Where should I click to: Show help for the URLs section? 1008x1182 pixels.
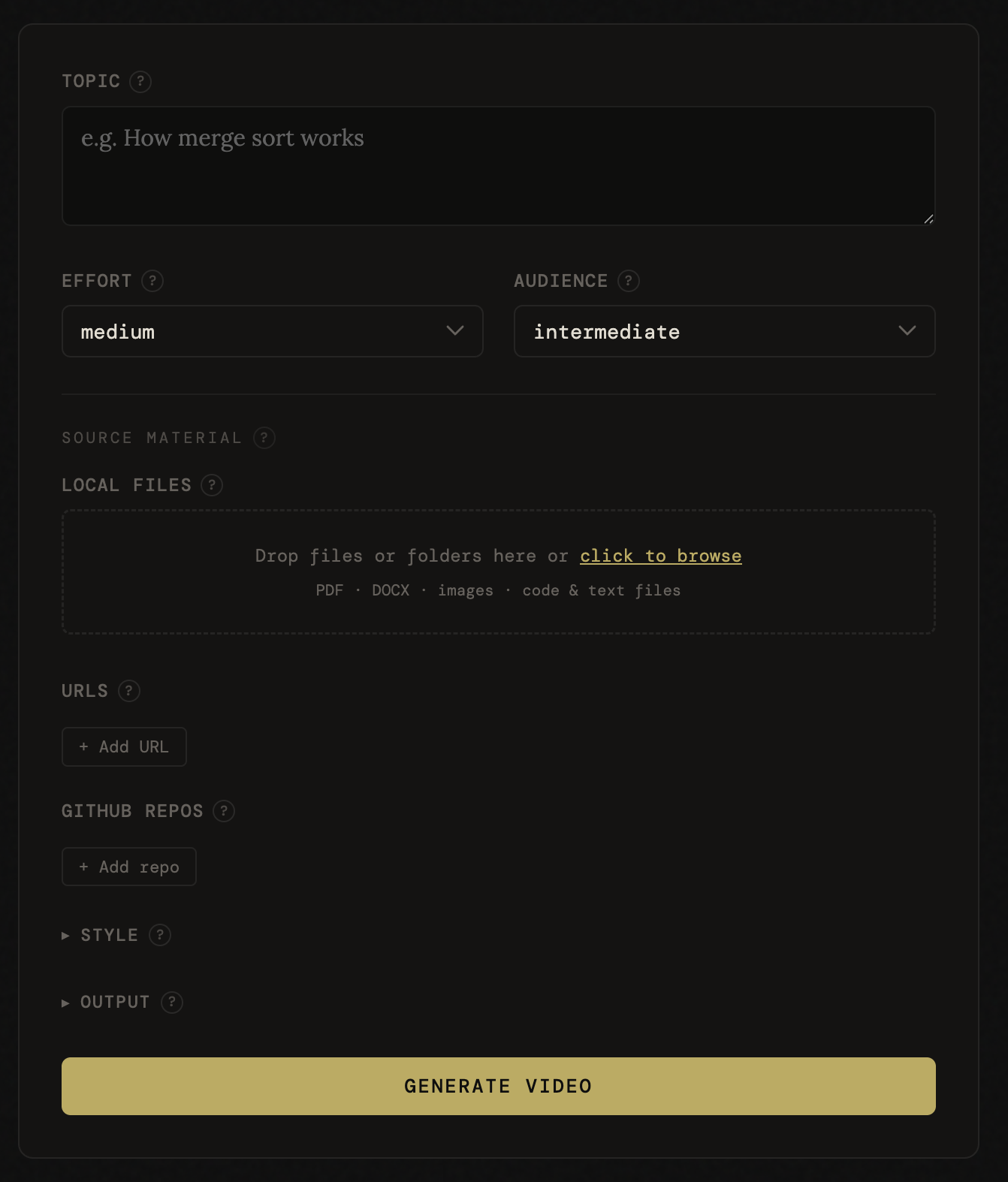point(129,691)
